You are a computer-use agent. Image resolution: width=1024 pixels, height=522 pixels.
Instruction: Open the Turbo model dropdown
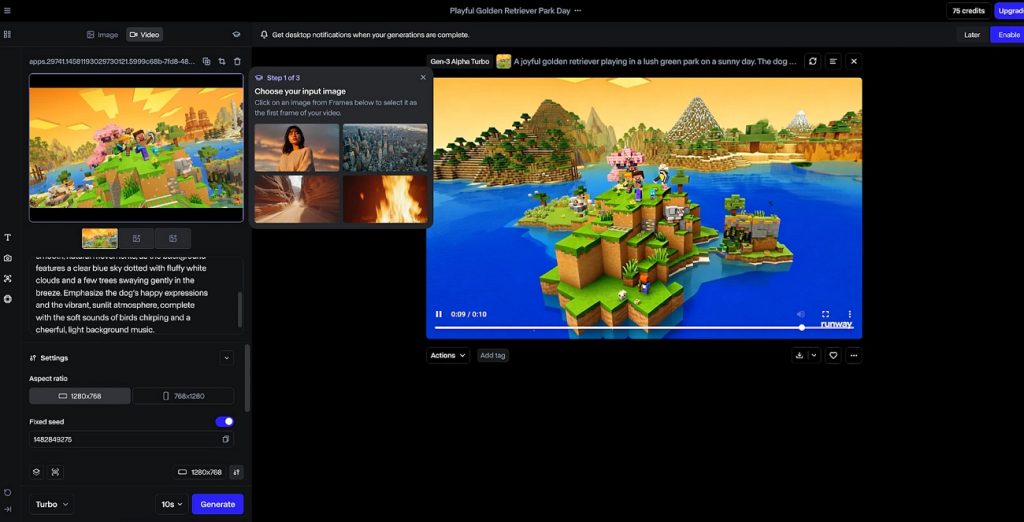pyautogui.click(x=52, y=504)
